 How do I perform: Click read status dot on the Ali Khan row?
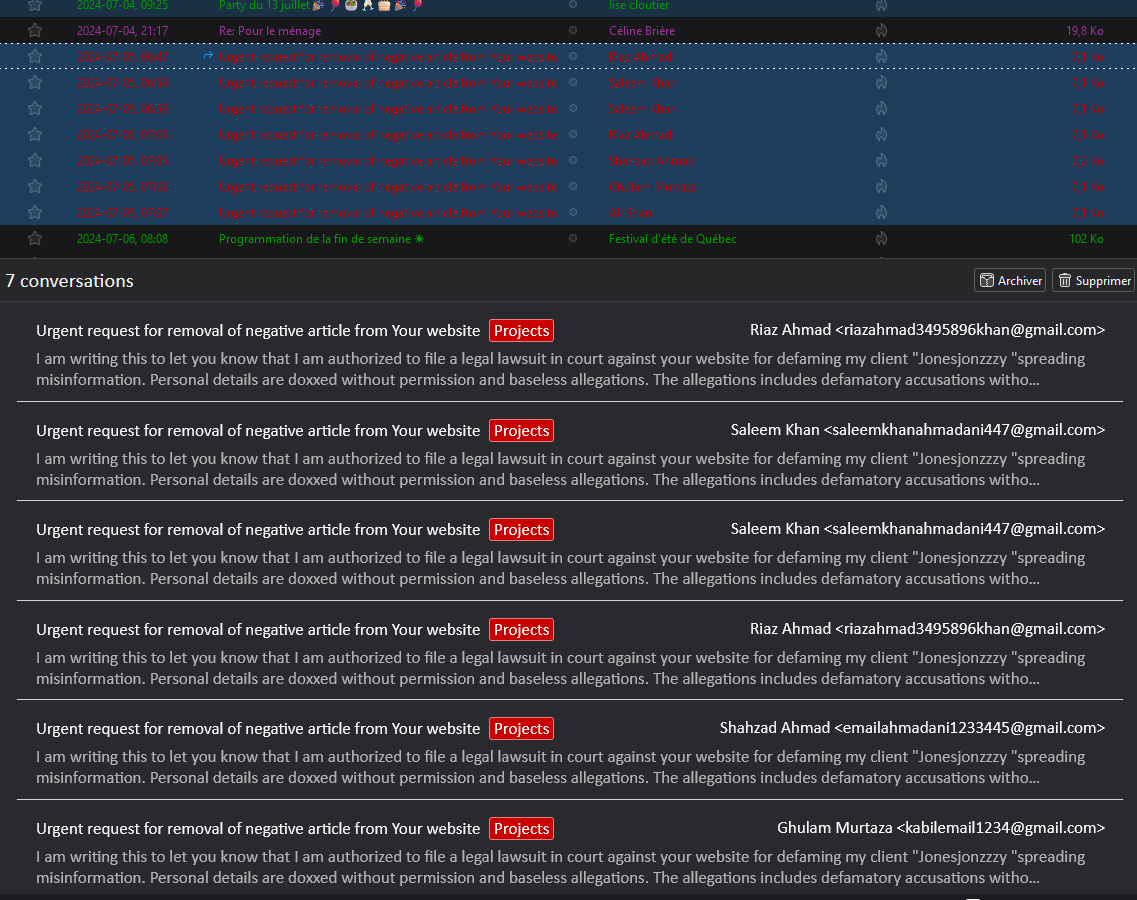(573, 213)
